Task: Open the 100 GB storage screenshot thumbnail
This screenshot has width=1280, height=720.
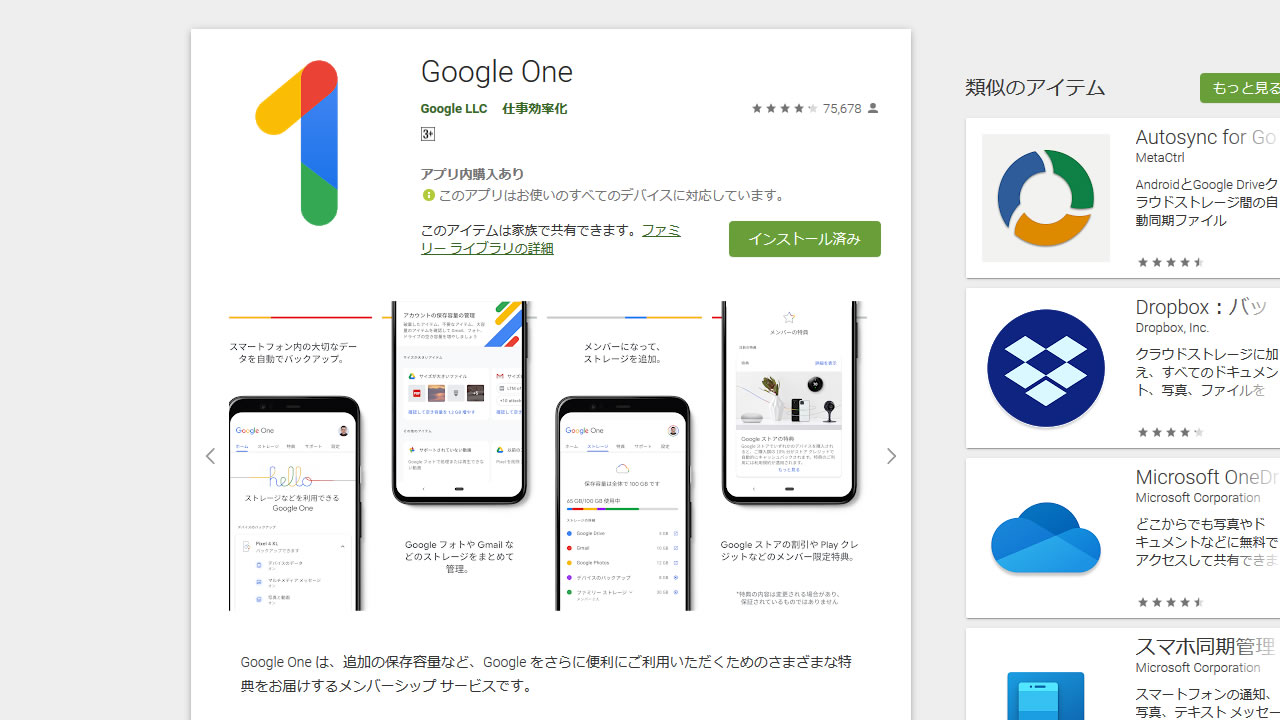Action: pos(624,456)
